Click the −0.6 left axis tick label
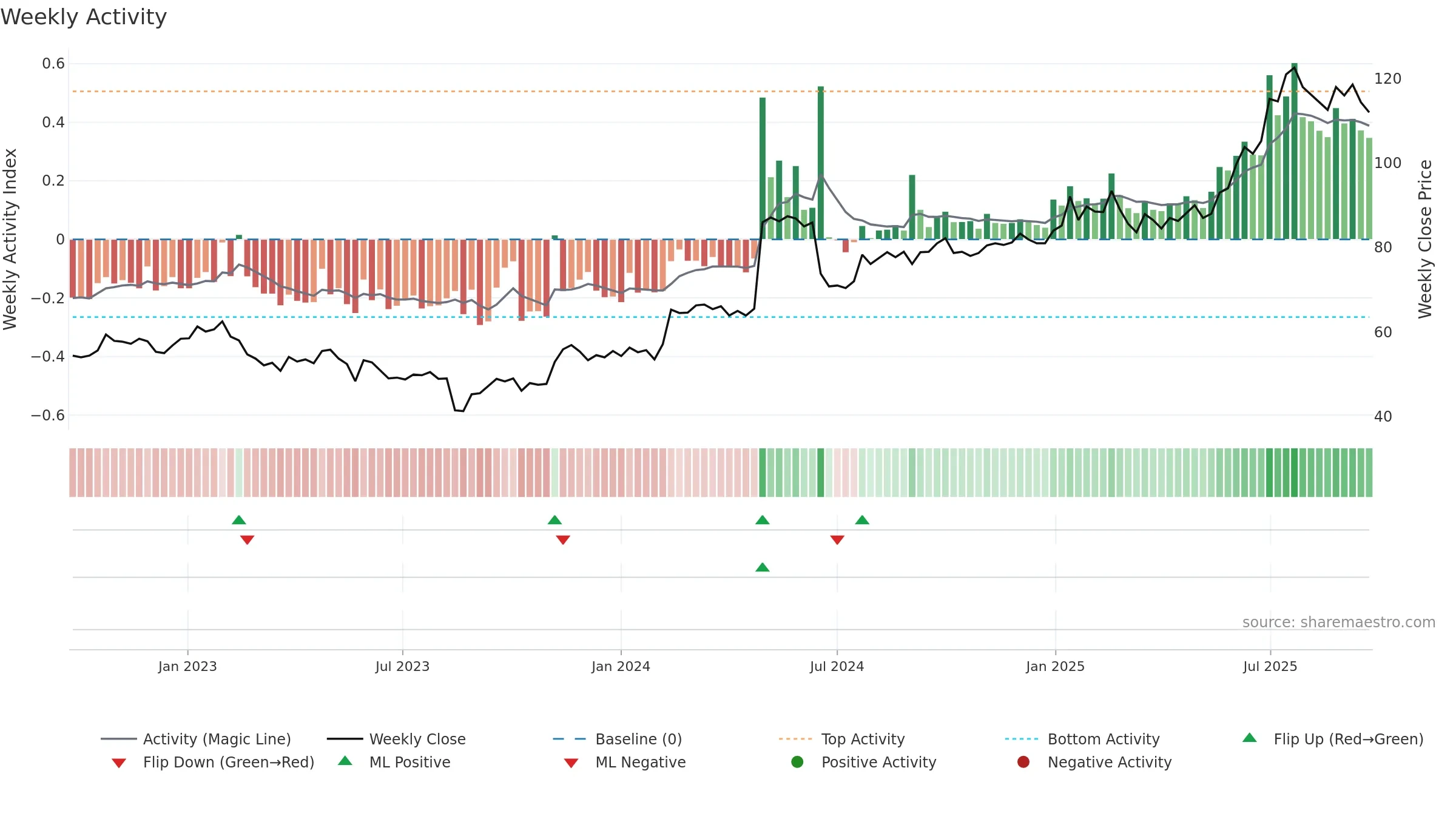The image size is (1456, 819). 48,416
